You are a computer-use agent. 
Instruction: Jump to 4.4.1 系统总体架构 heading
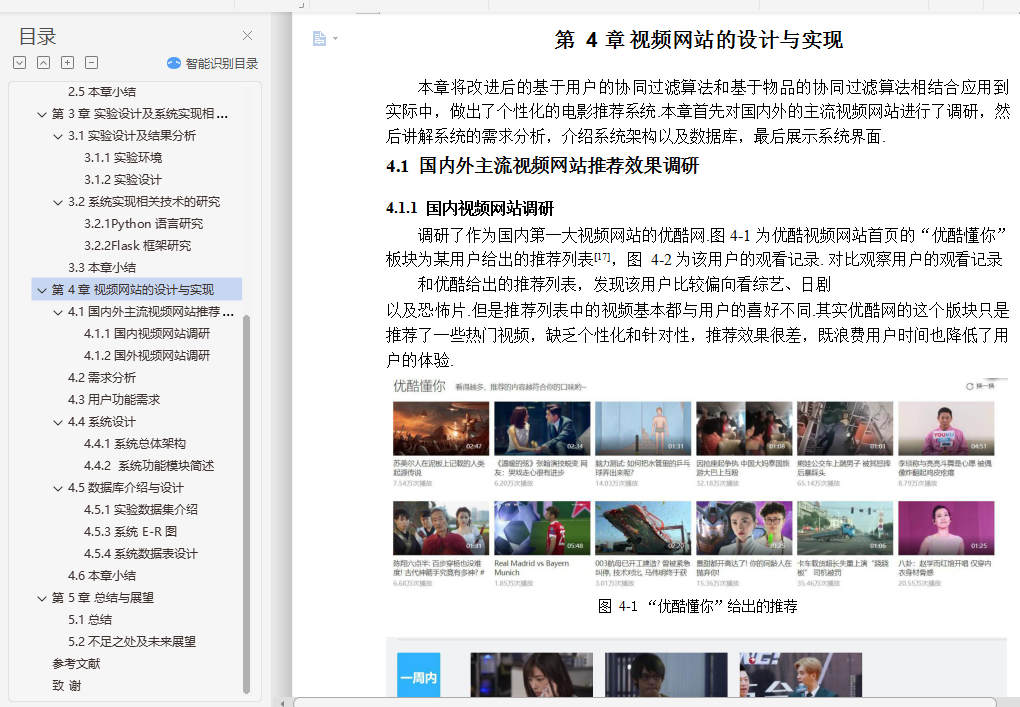(x=135, y=444)
